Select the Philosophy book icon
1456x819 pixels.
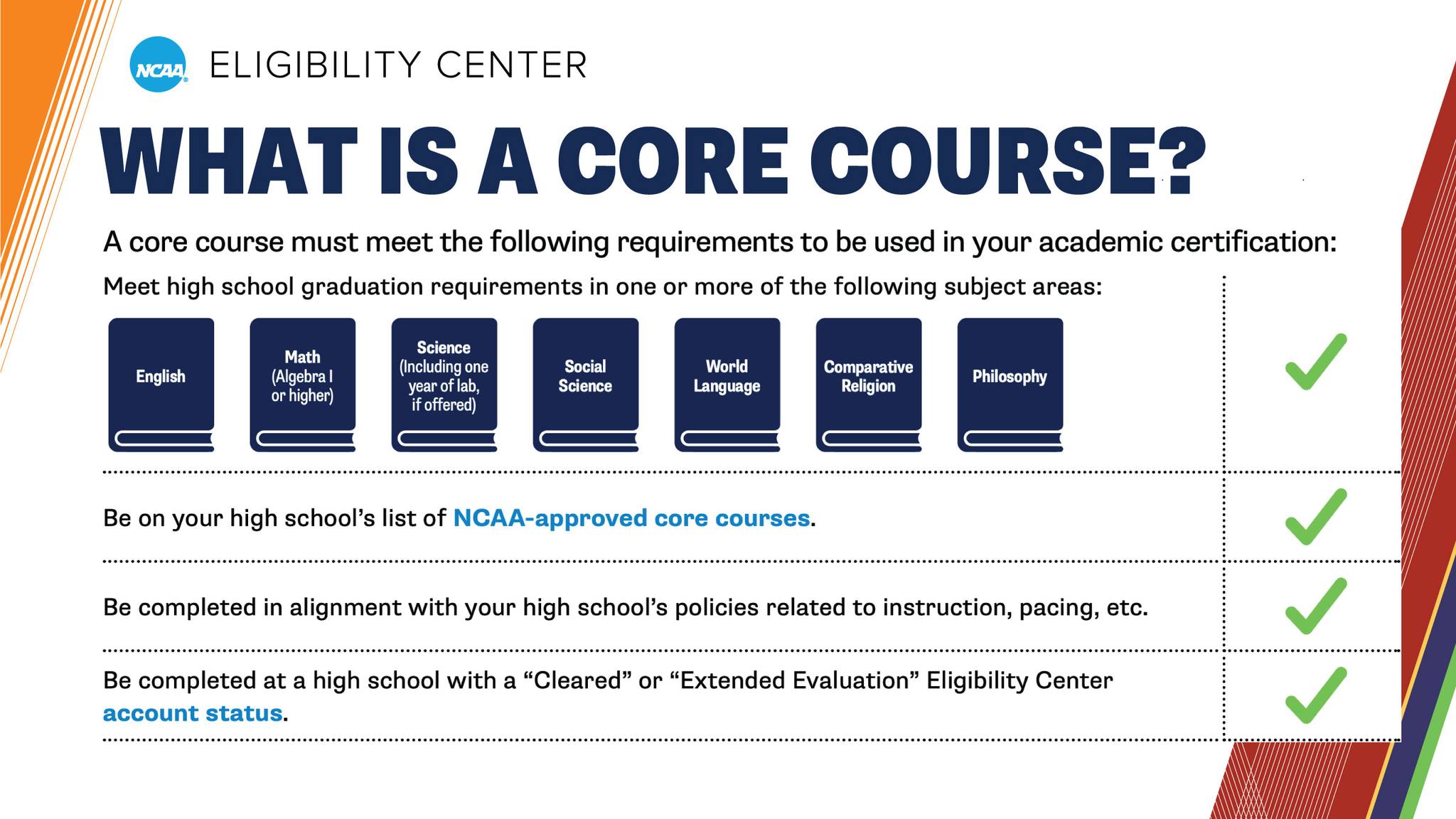tap(1010, 385)
